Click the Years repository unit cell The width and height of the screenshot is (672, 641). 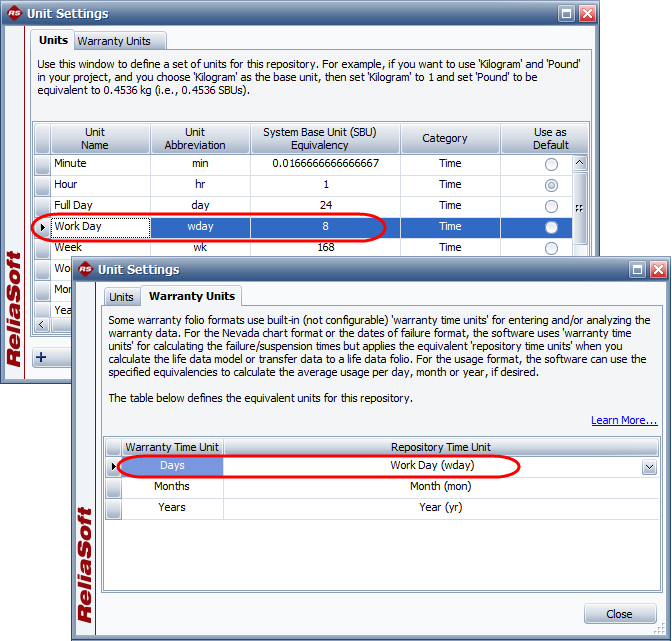(x=440, y=508)
